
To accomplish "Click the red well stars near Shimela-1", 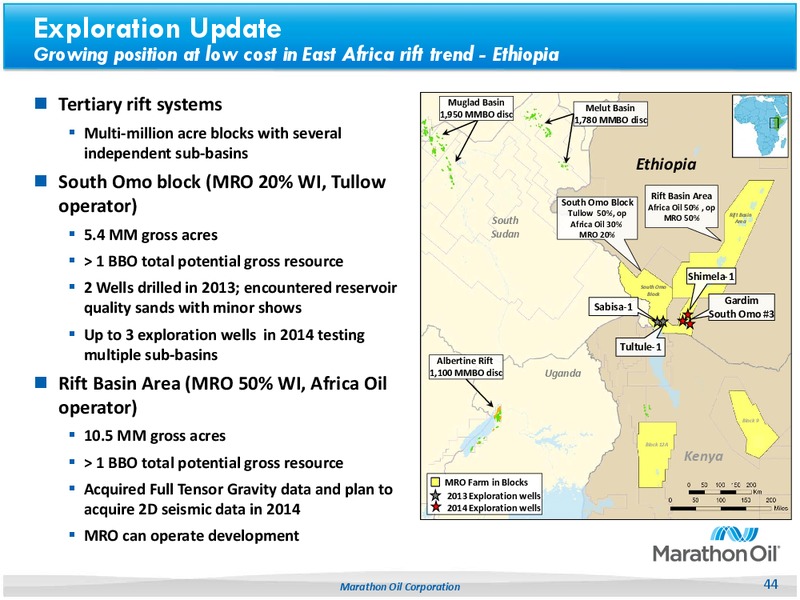I will point(686,319).
